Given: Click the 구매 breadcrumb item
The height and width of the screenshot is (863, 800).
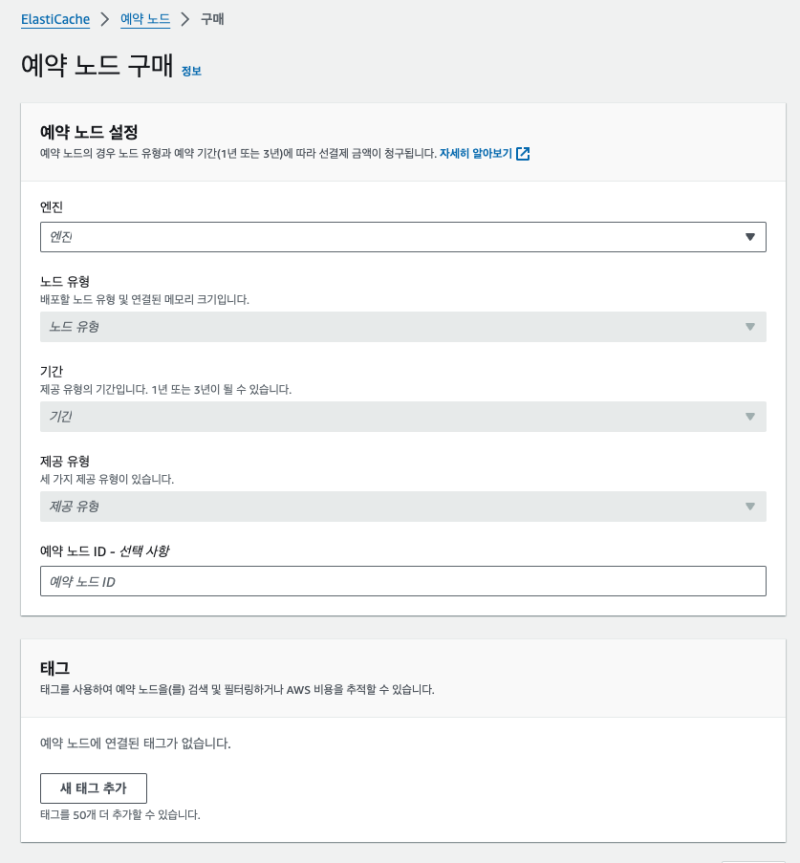Looking at the screenshot, I should [x=212, y=19].
